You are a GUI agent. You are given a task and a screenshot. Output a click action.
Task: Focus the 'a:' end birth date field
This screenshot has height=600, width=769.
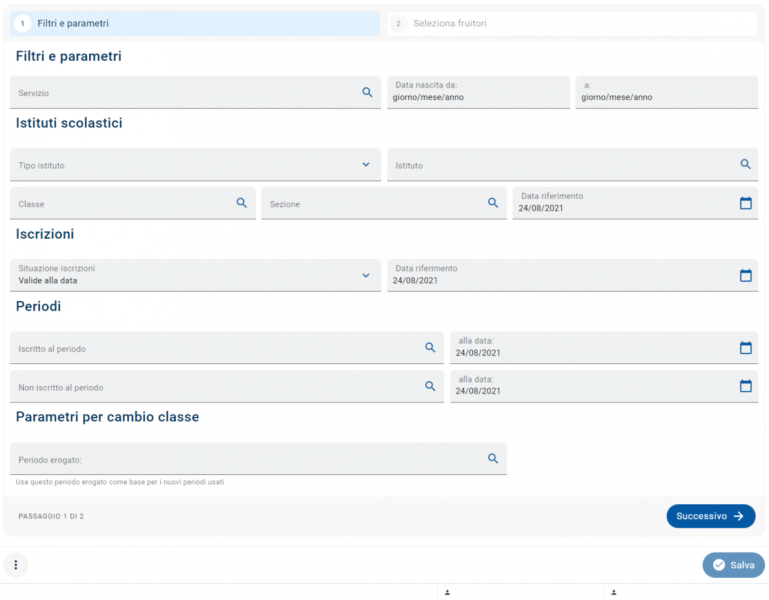coord(666,92)
